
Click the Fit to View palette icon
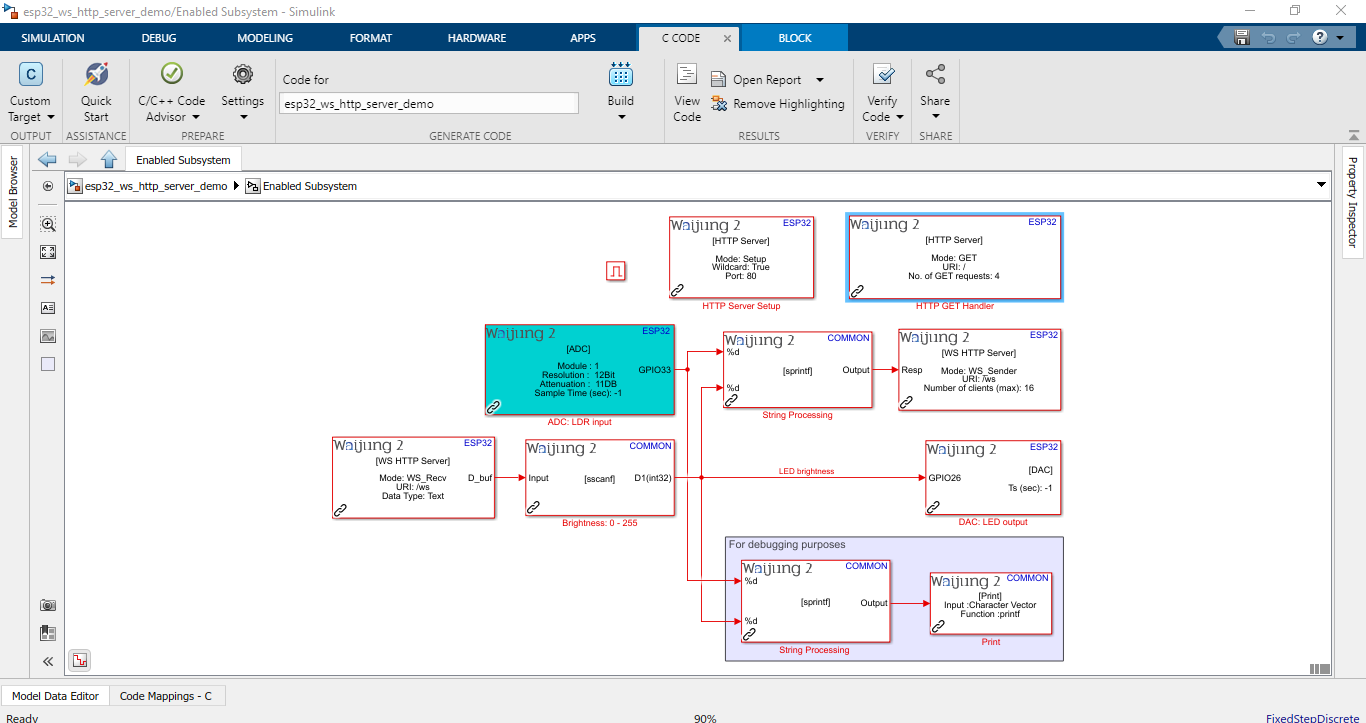pyautogui.click(x=48, y=252)
